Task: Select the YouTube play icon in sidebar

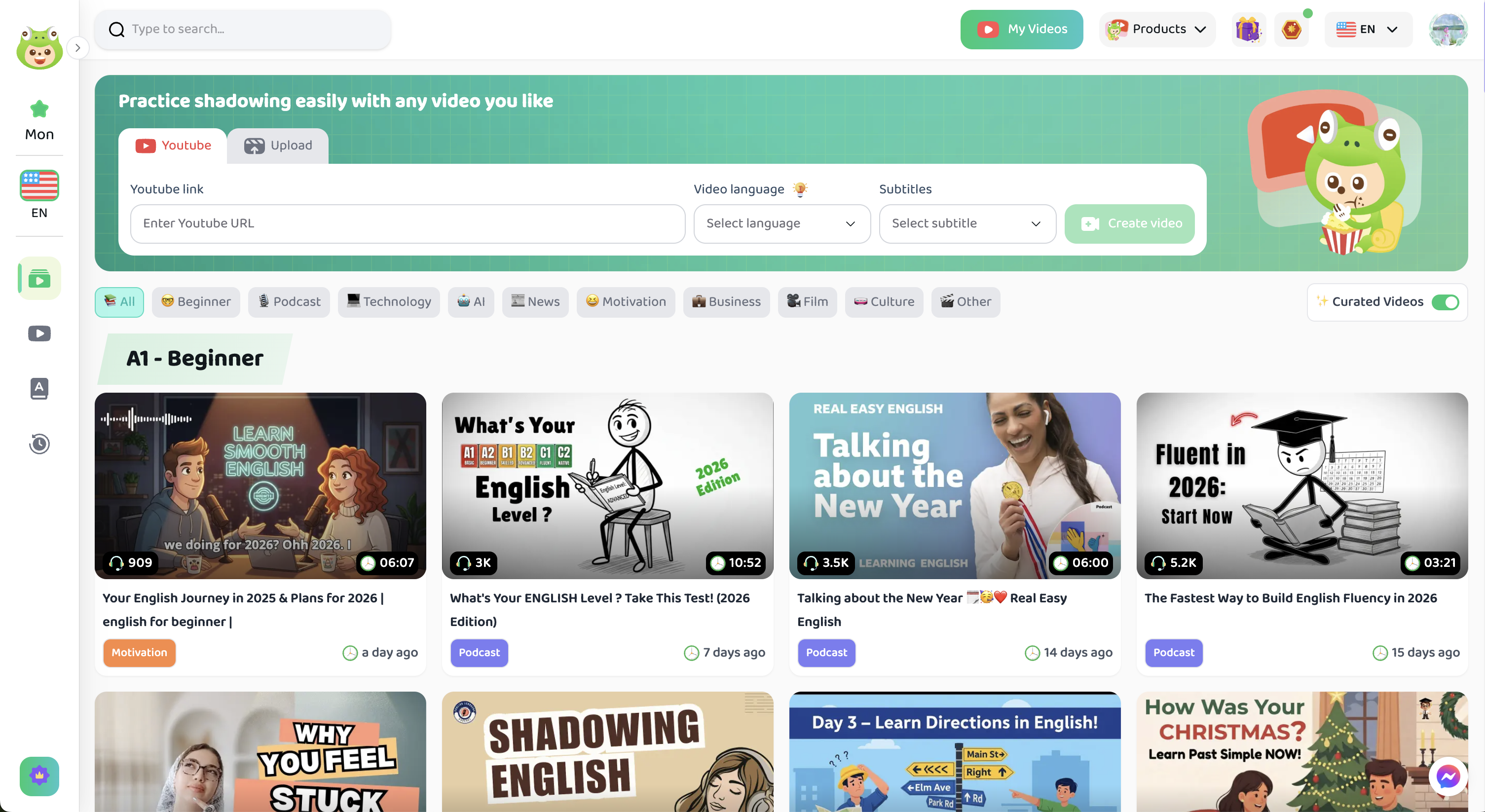Action: [39, 333]
